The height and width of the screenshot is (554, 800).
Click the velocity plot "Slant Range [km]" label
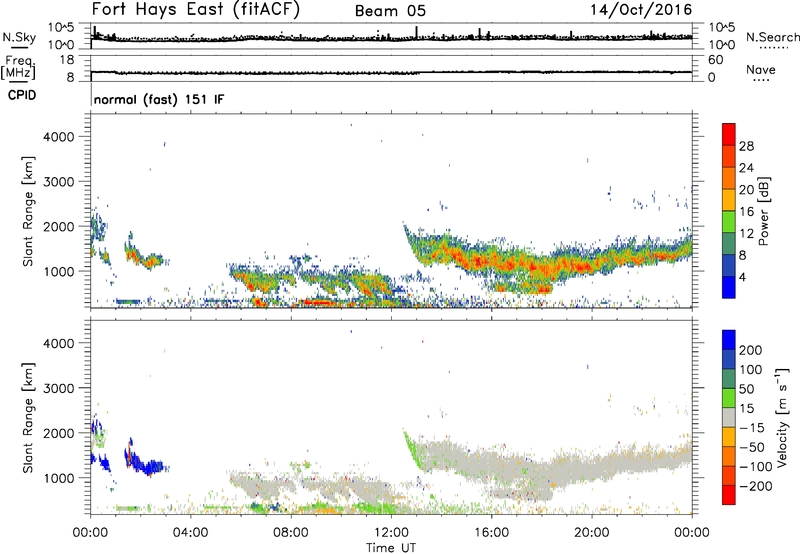28,417
